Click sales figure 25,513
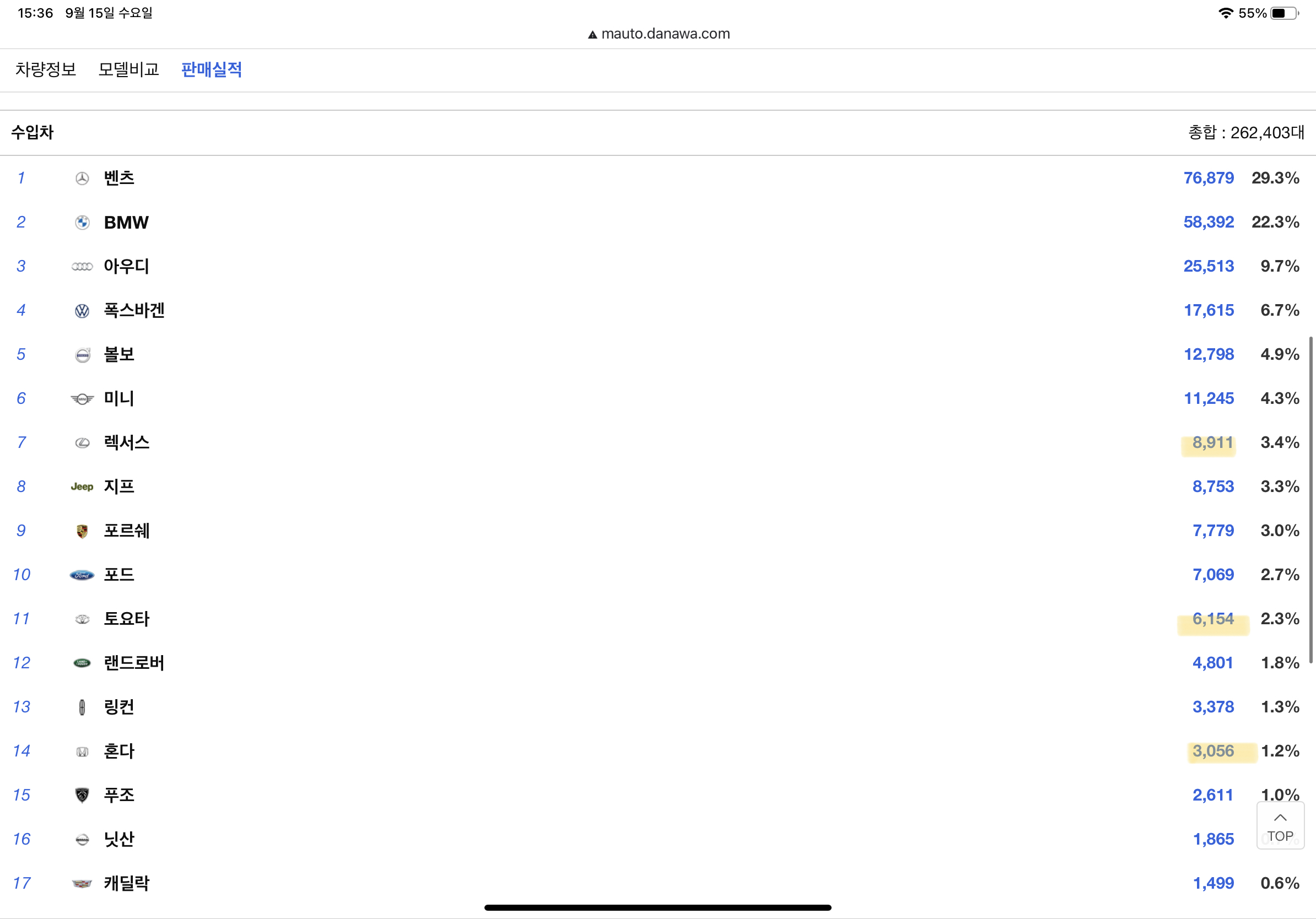This screenshot has width=1316, height=919. click(1209, 267)
